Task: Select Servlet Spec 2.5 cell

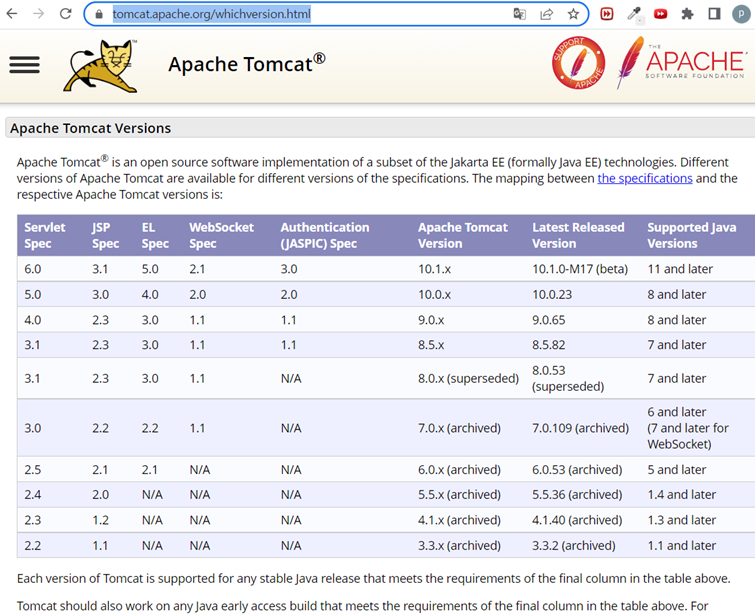Action: coord(33,470)
